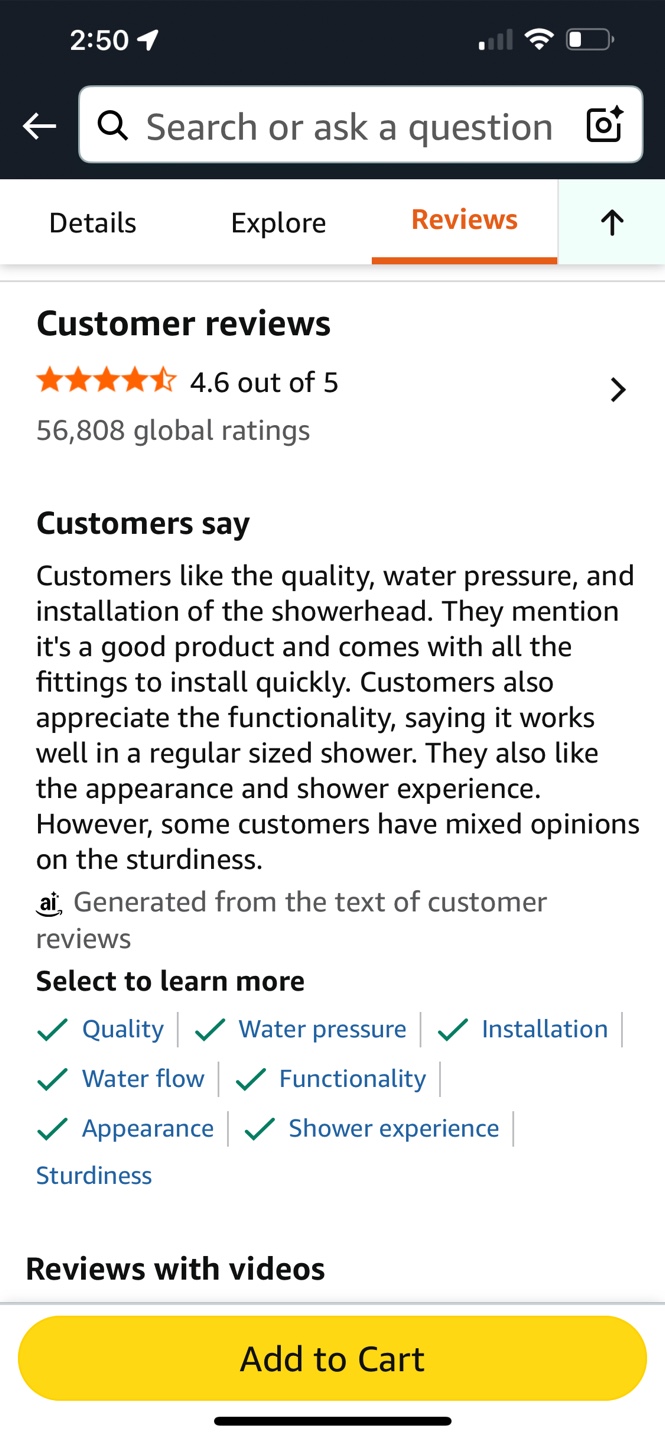Expand the ratings breakdown chevron
665x1440 pixels.
point(617,390)
